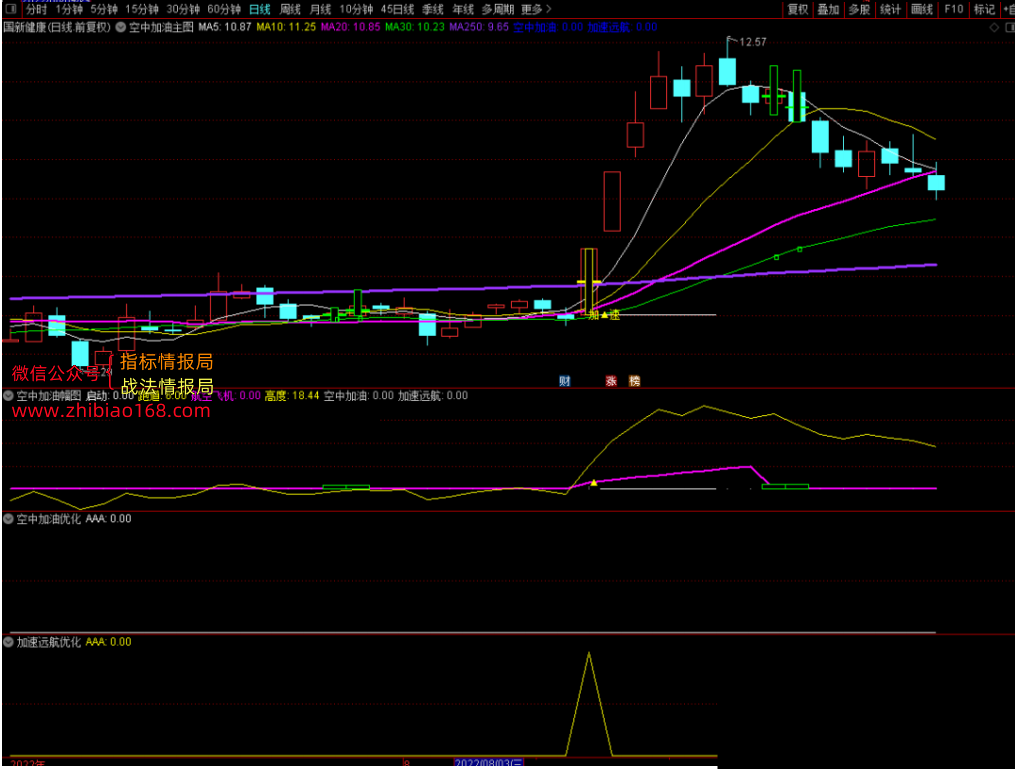Open F10 company info
The height and width of the screenshot is (769, 1015).
click(x=954, y=9)
